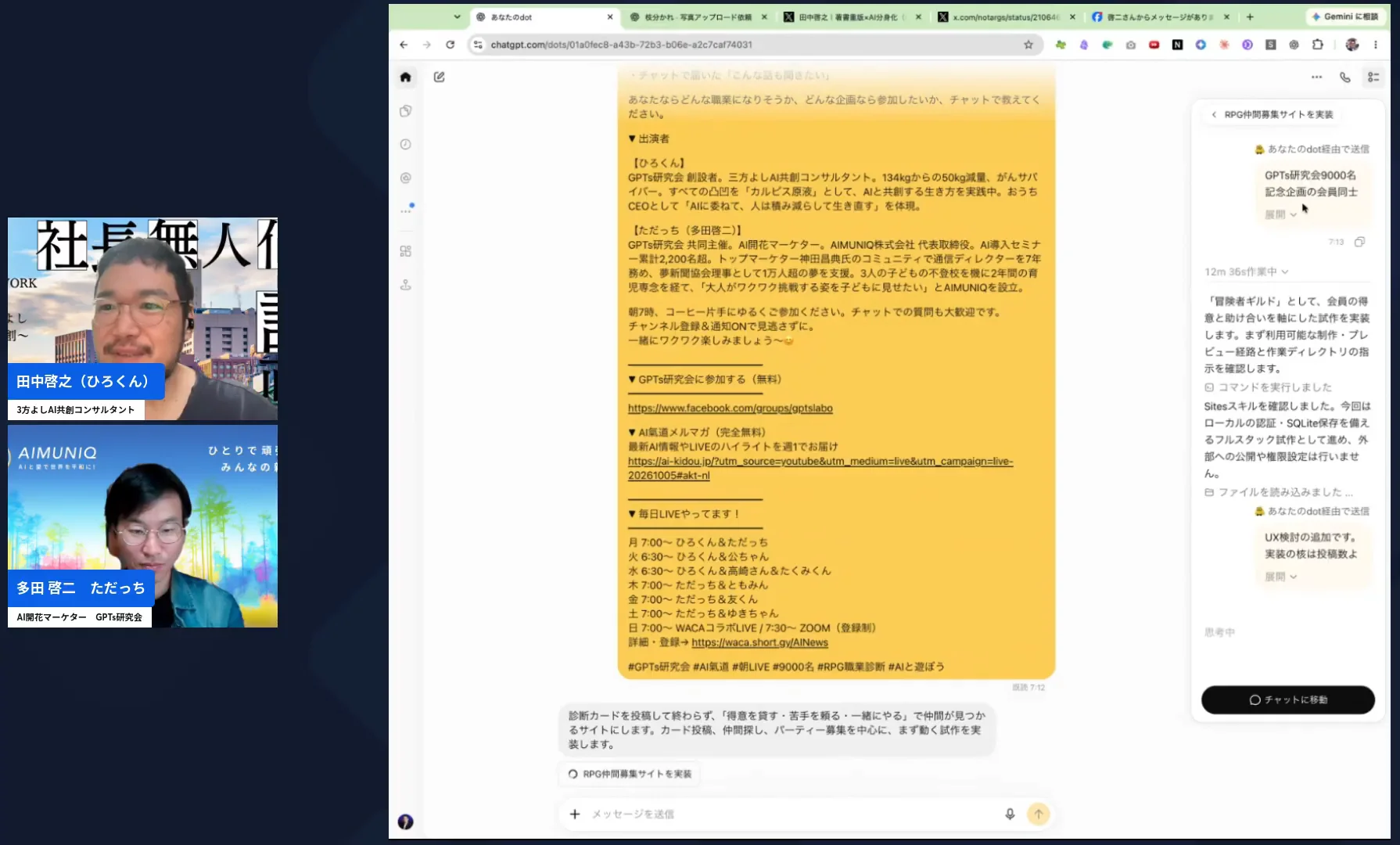Reload the page with the refresh button
The width and height of the screenshot is (1400, 845).
450,45
